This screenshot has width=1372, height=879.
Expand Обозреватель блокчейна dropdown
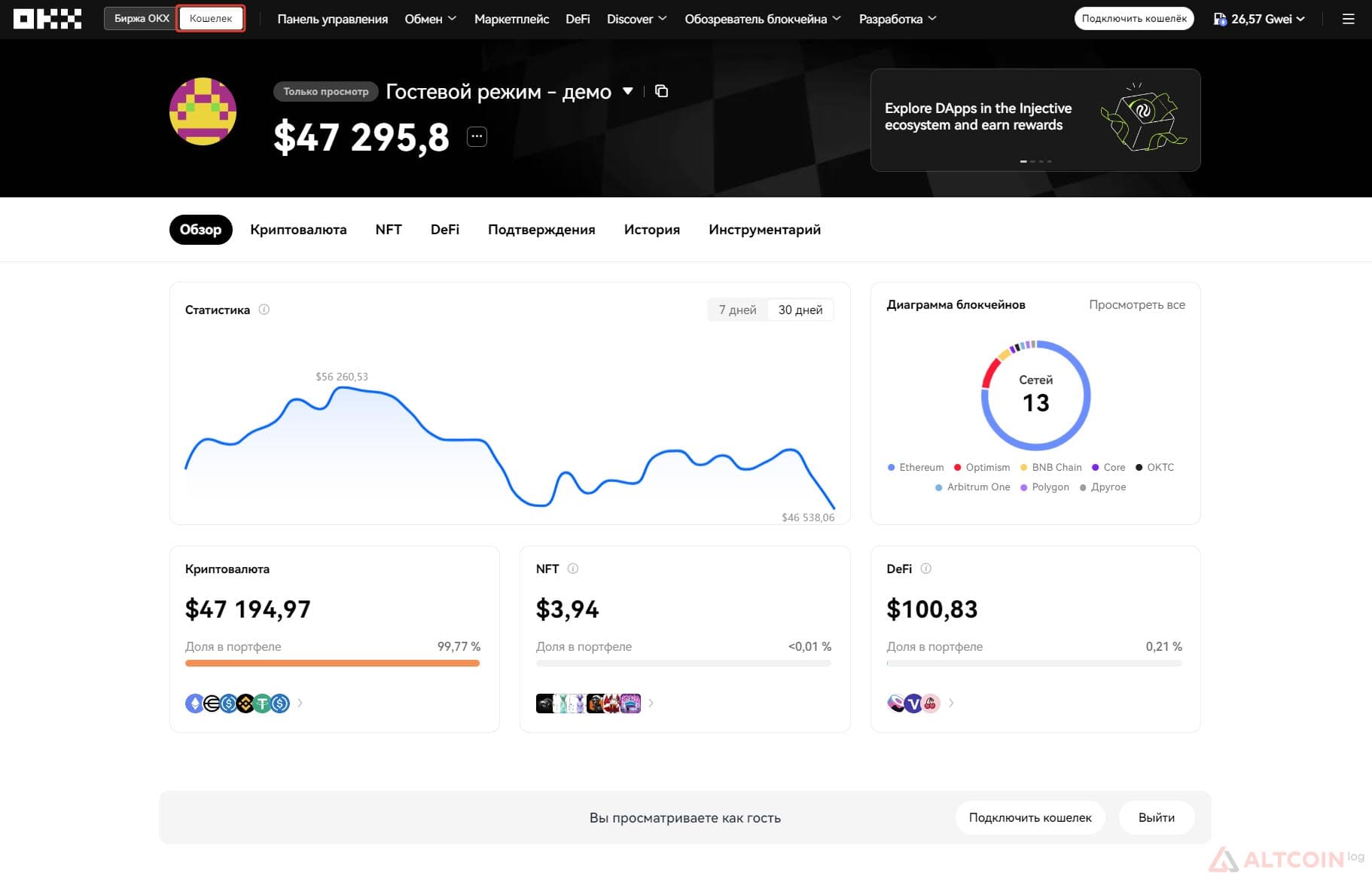[763, 19]
